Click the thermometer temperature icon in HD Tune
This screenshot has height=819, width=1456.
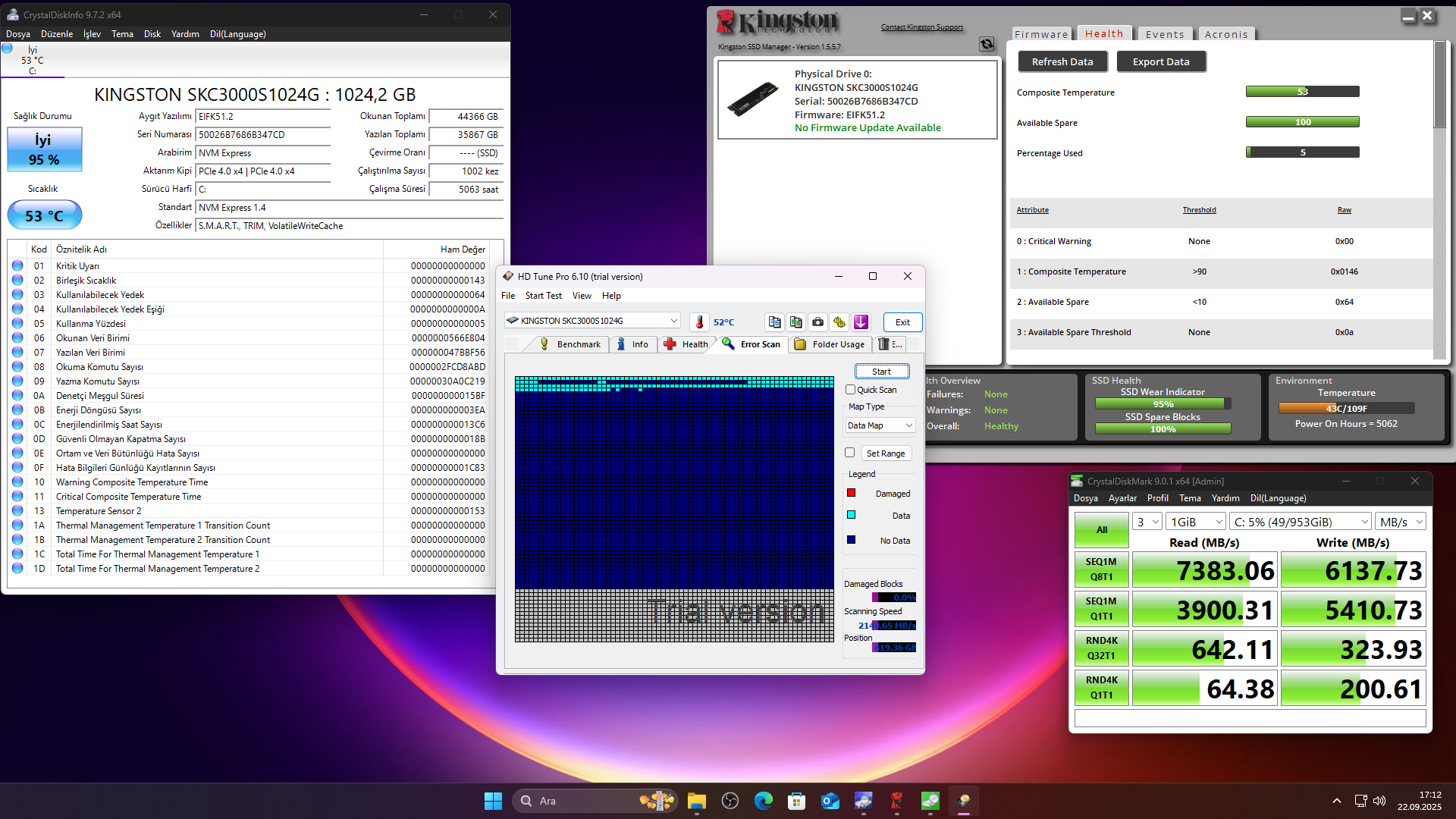[699, 322]
